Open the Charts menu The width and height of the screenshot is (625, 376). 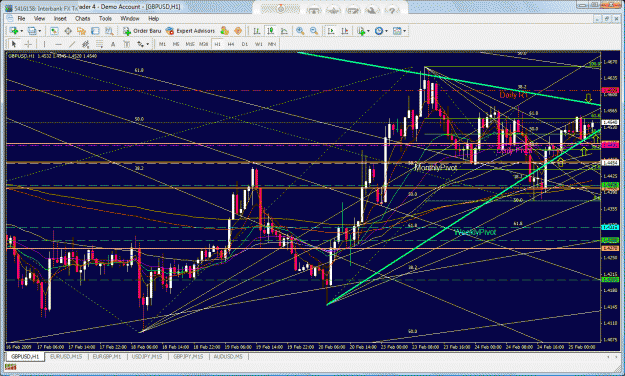pos(83,18)
